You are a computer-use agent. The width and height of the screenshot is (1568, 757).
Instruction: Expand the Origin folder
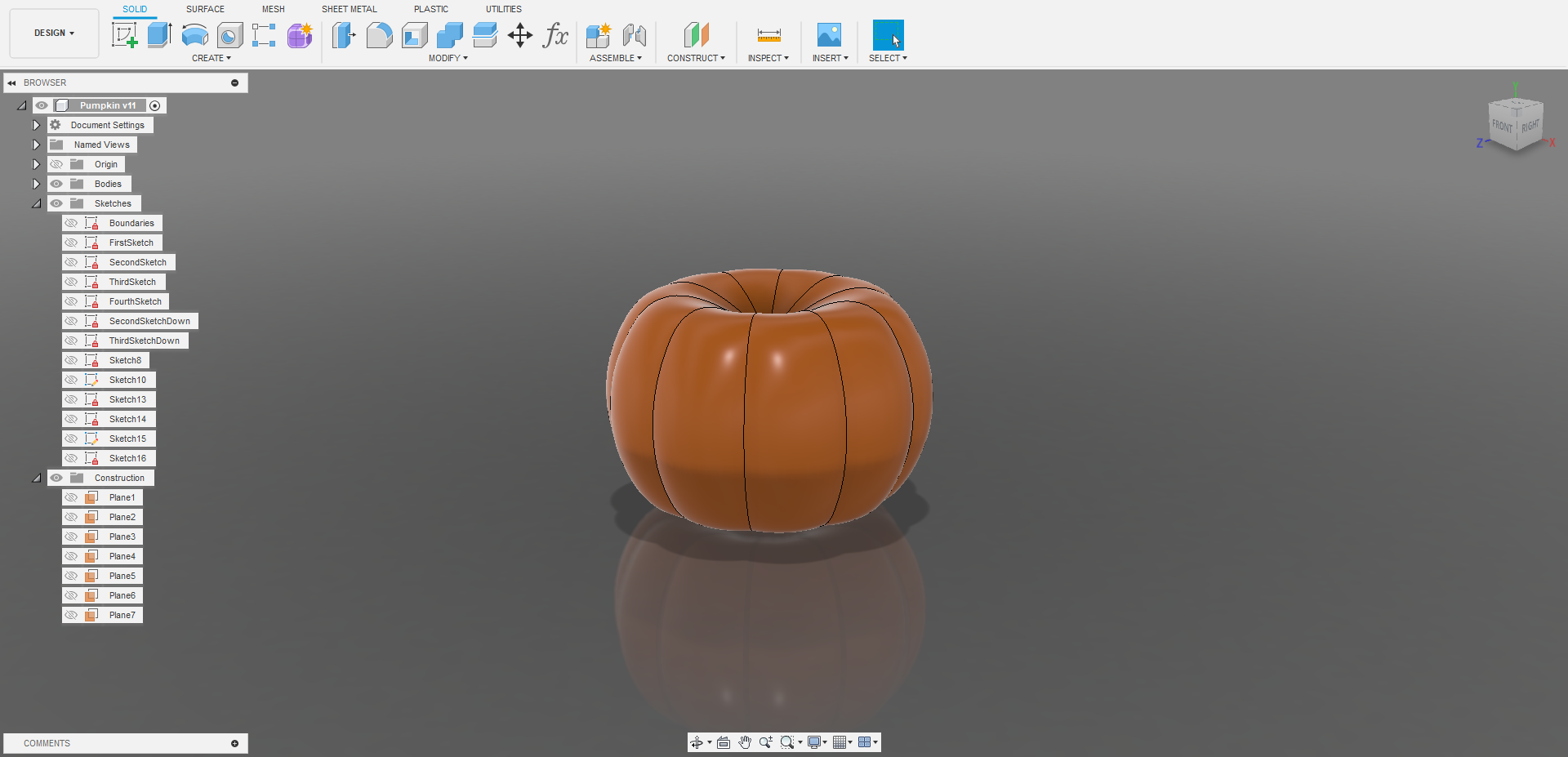(36, 164)
